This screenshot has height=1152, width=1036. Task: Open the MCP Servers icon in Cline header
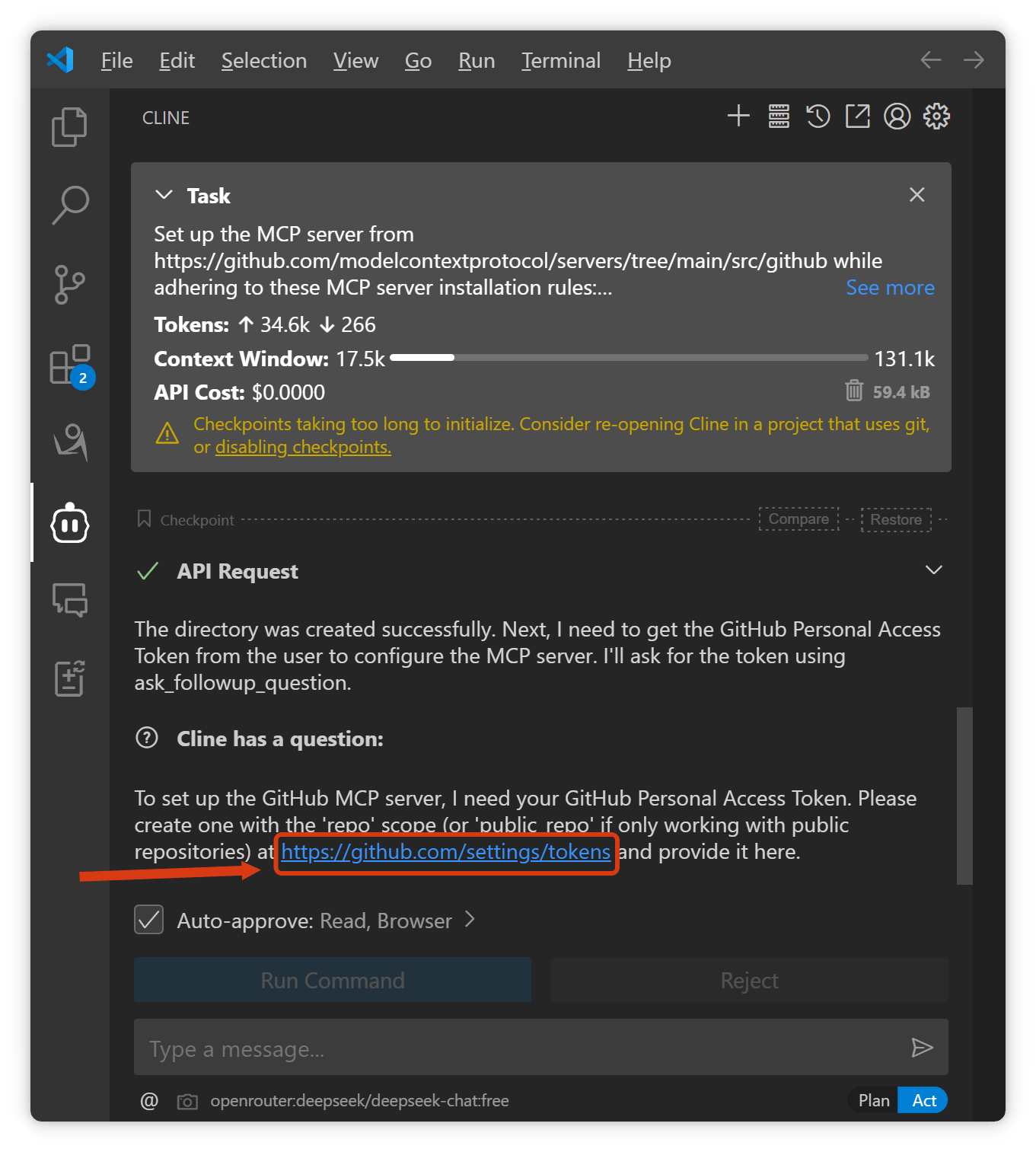point(779,116)
